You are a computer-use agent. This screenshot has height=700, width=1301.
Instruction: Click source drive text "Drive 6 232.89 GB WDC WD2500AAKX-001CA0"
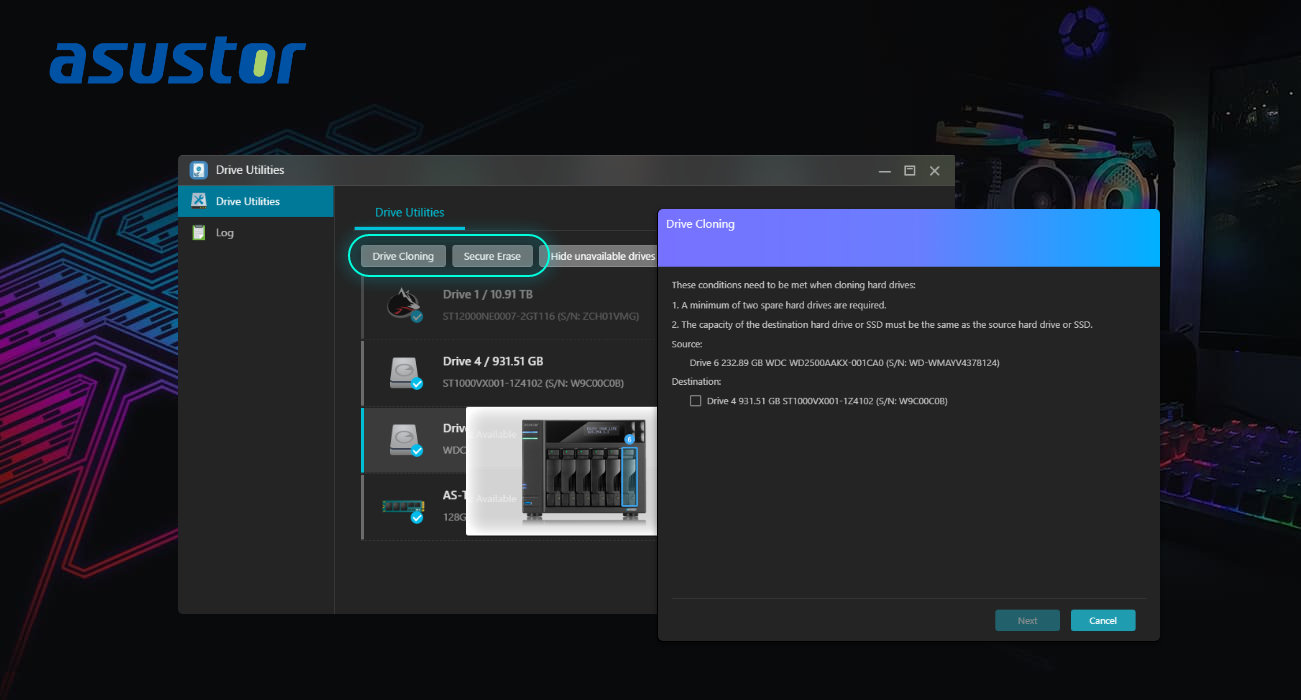(789, 363)
